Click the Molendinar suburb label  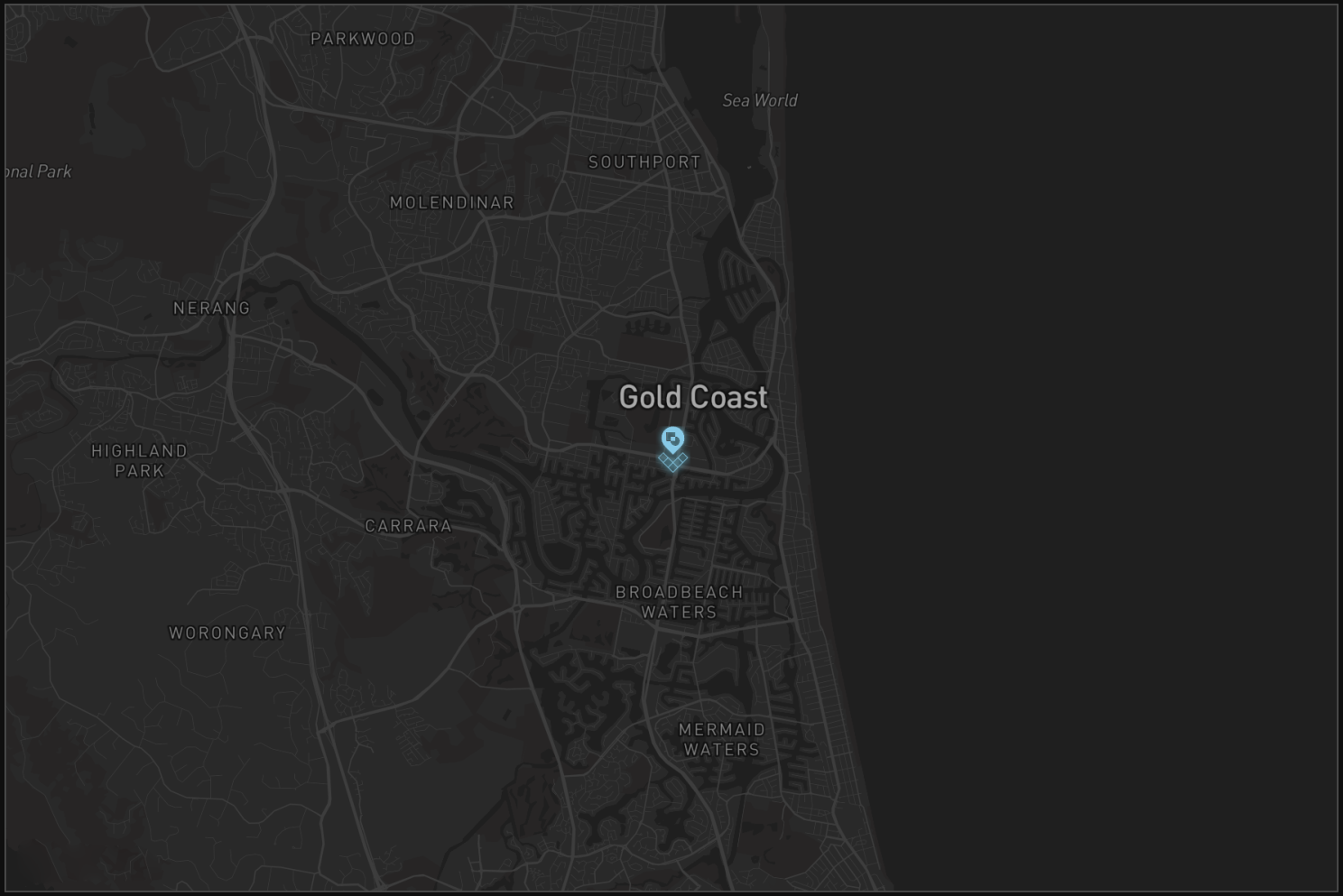452,203
